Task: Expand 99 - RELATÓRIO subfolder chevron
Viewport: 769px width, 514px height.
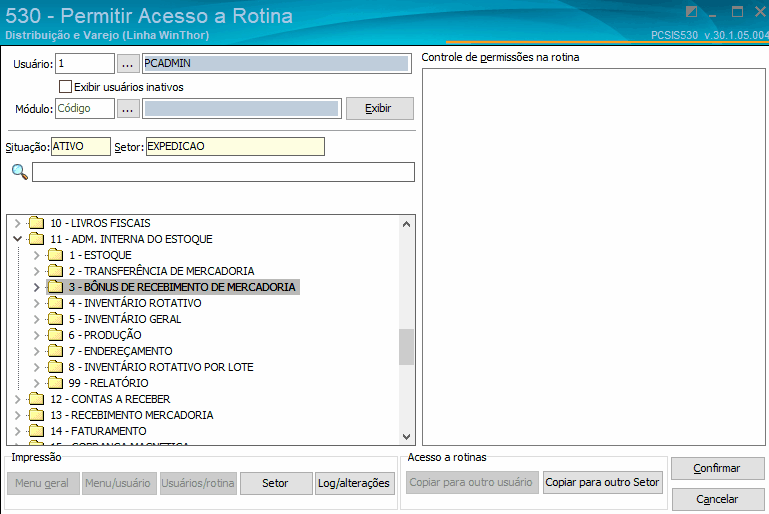Action: pos(36,383)
